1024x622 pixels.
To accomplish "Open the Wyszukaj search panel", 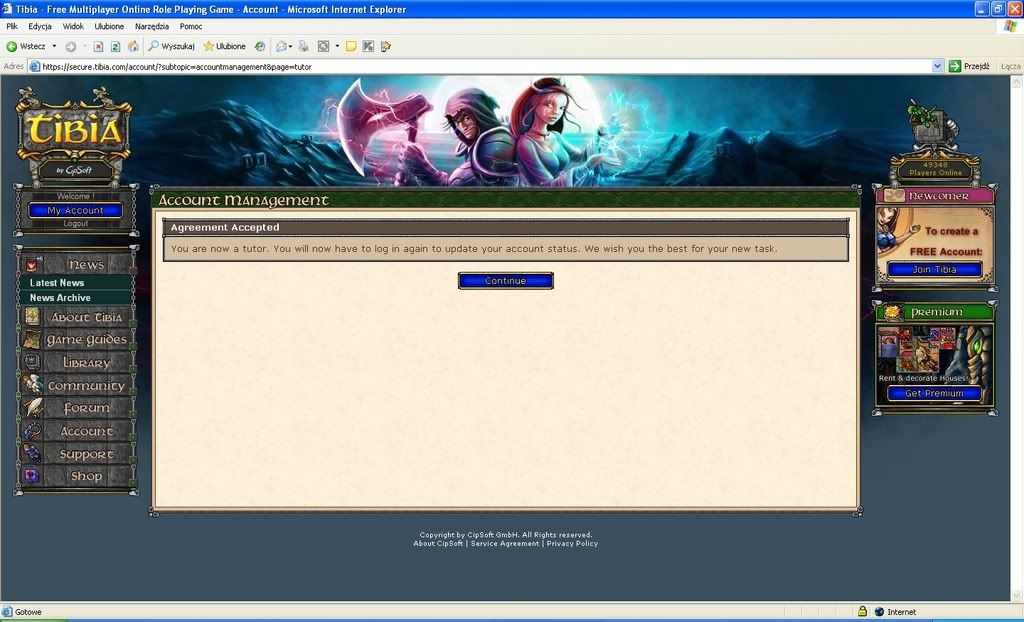I will (172, 46).
